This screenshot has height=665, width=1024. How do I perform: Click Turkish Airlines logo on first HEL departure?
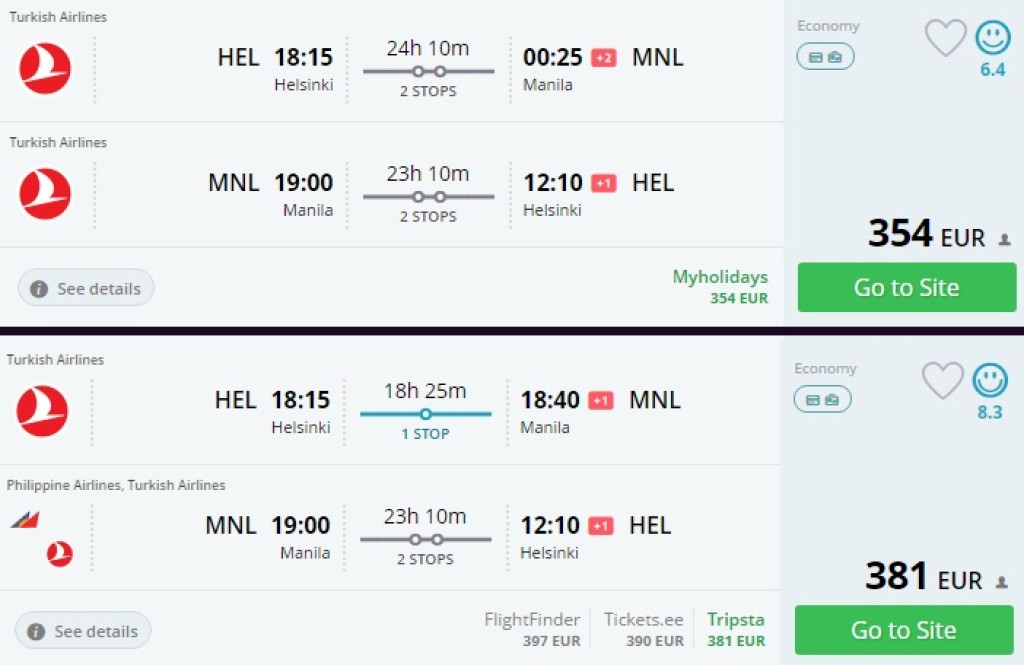[x=45, y=69]
